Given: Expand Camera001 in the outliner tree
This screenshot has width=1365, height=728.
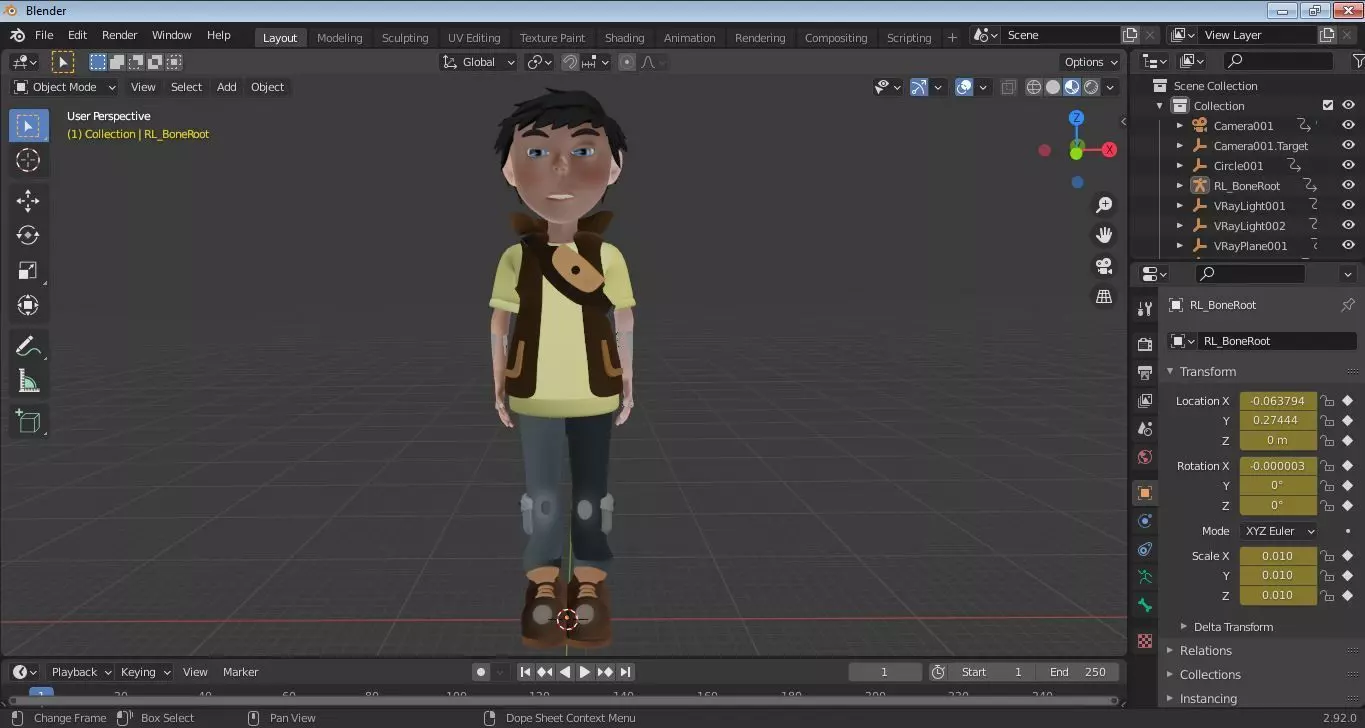Looking at the screenshot, I should point(1180,126).
